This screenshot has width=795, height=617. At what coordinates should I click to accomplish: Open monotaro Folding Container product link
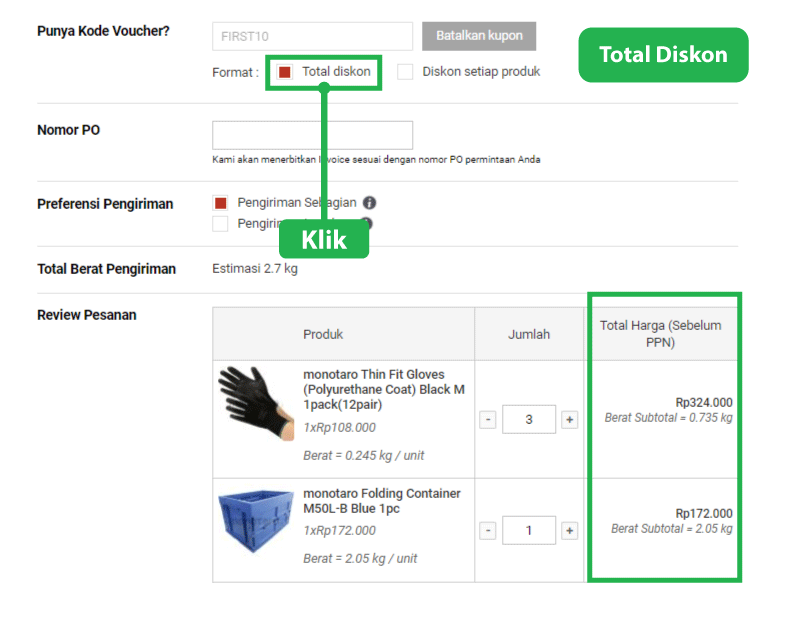tap(382, 501)
